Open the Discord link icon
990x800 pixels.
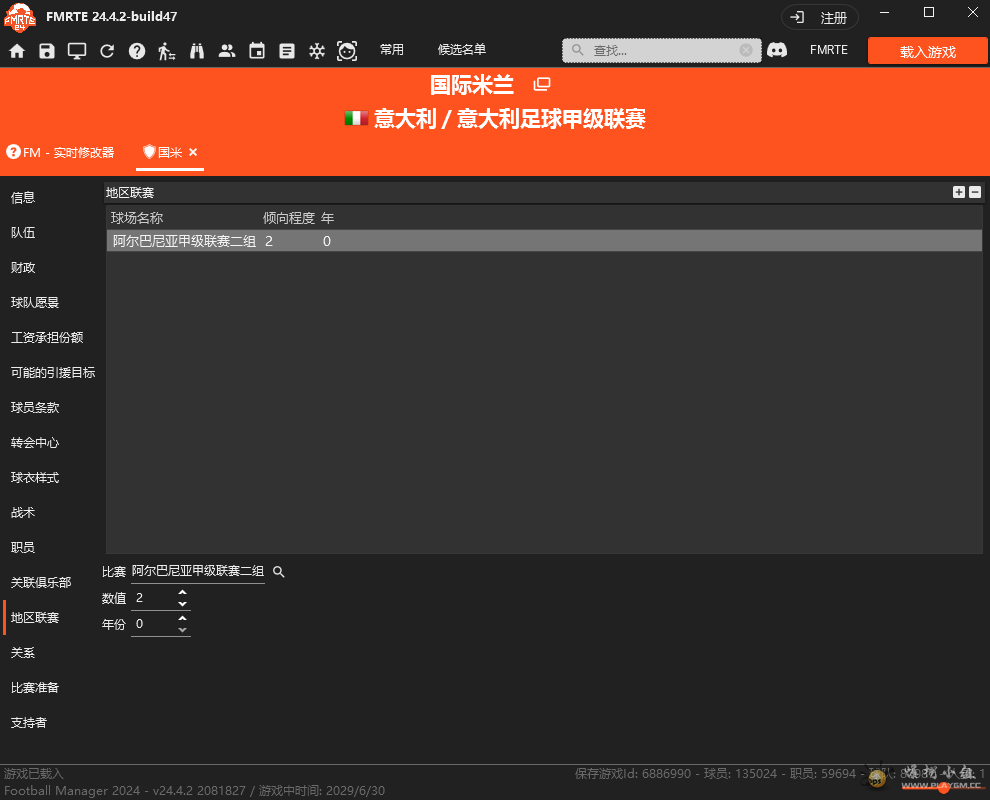pos(777,50)
